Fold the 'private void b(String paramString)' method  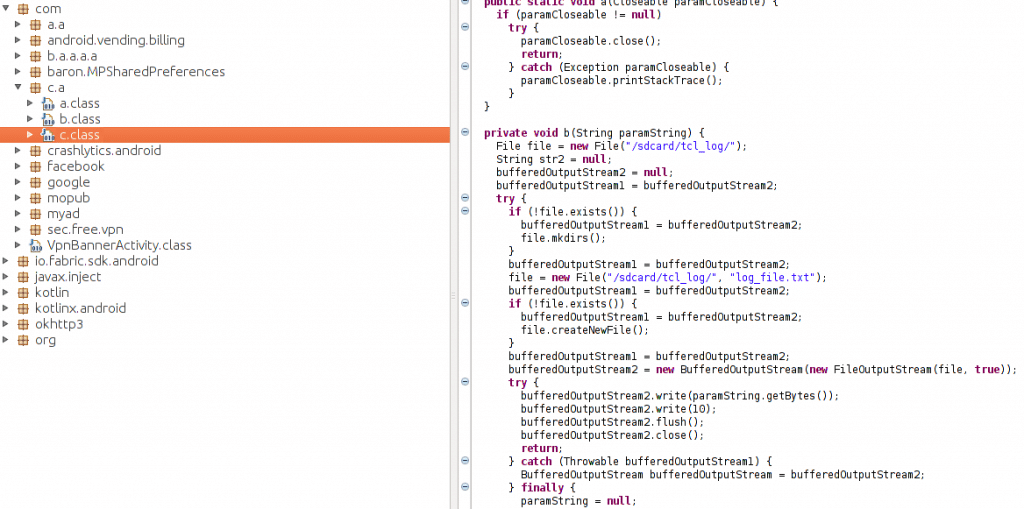click(x=465, y=132)
